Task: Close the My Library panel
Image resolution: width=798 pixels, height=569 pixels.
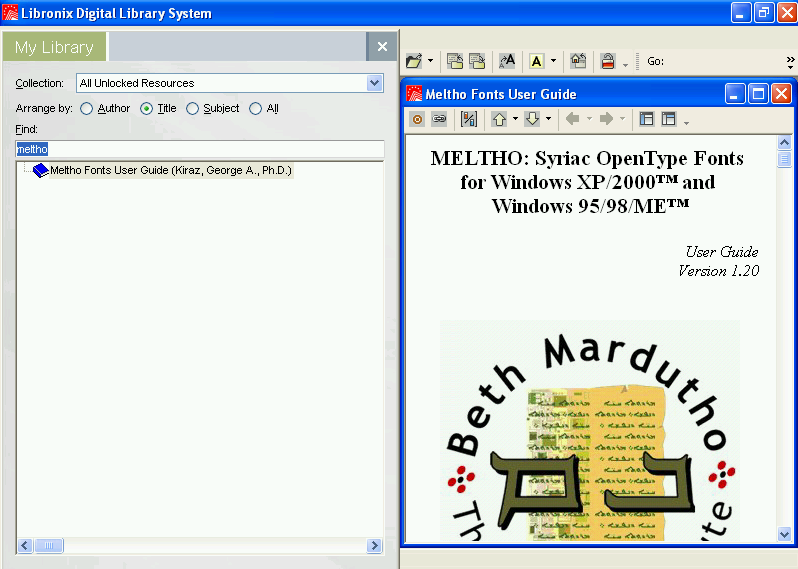Action: 382,47
